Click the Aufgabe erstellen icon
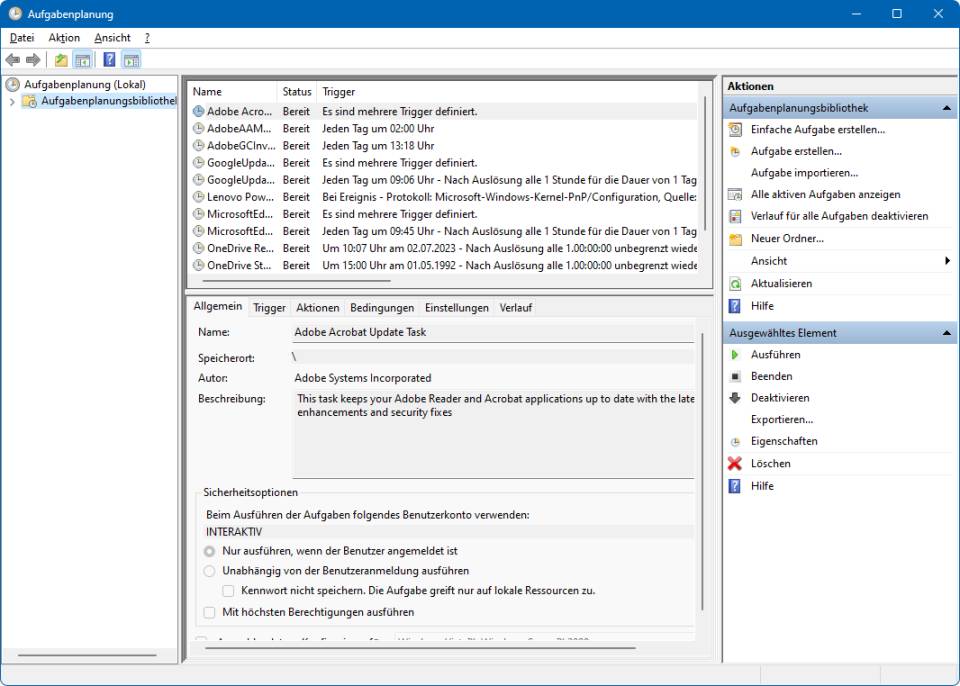960x686 pixels. click(x=735, y=150)
